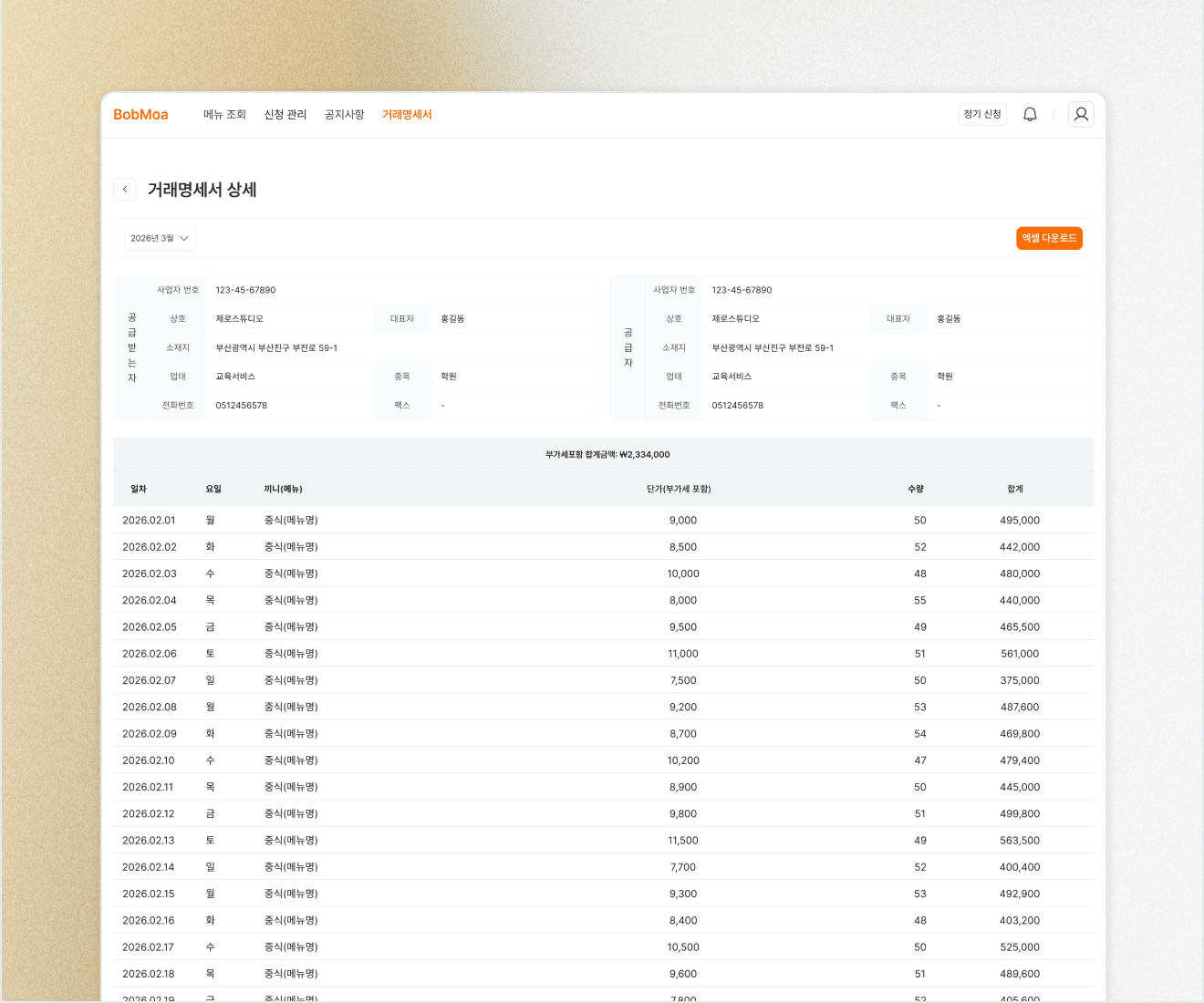Select the 2026.02.05 date cell

tap(150, 627)
